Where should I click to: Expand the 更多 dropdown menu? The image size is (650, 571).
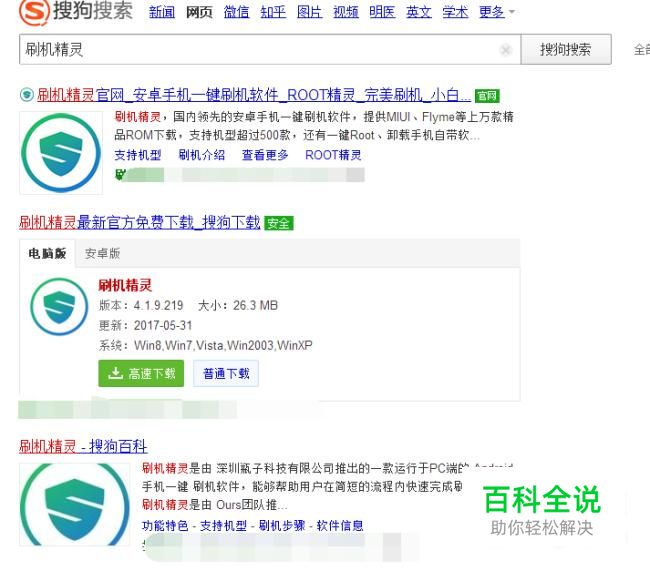497,12
